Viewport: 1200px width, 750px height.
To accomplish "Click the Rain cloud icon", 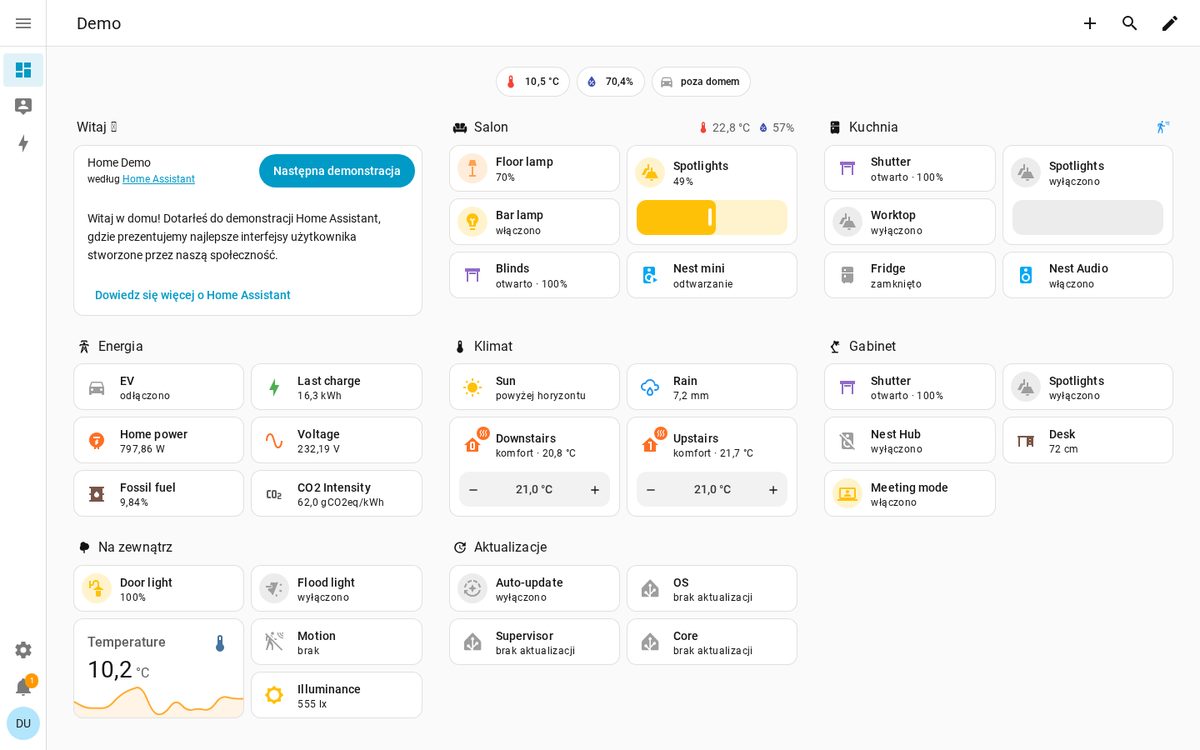I will click(650, 387).
